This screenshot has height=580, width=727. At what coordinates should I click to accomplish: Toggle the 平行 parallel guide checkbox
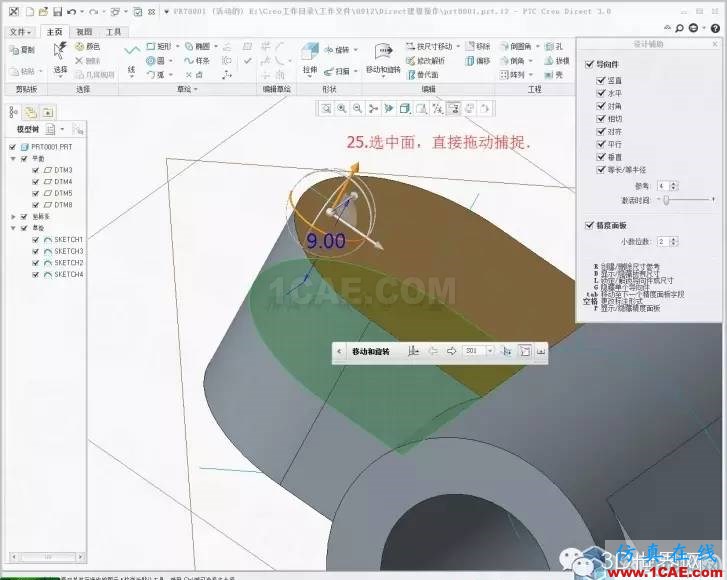pos(601,144)
